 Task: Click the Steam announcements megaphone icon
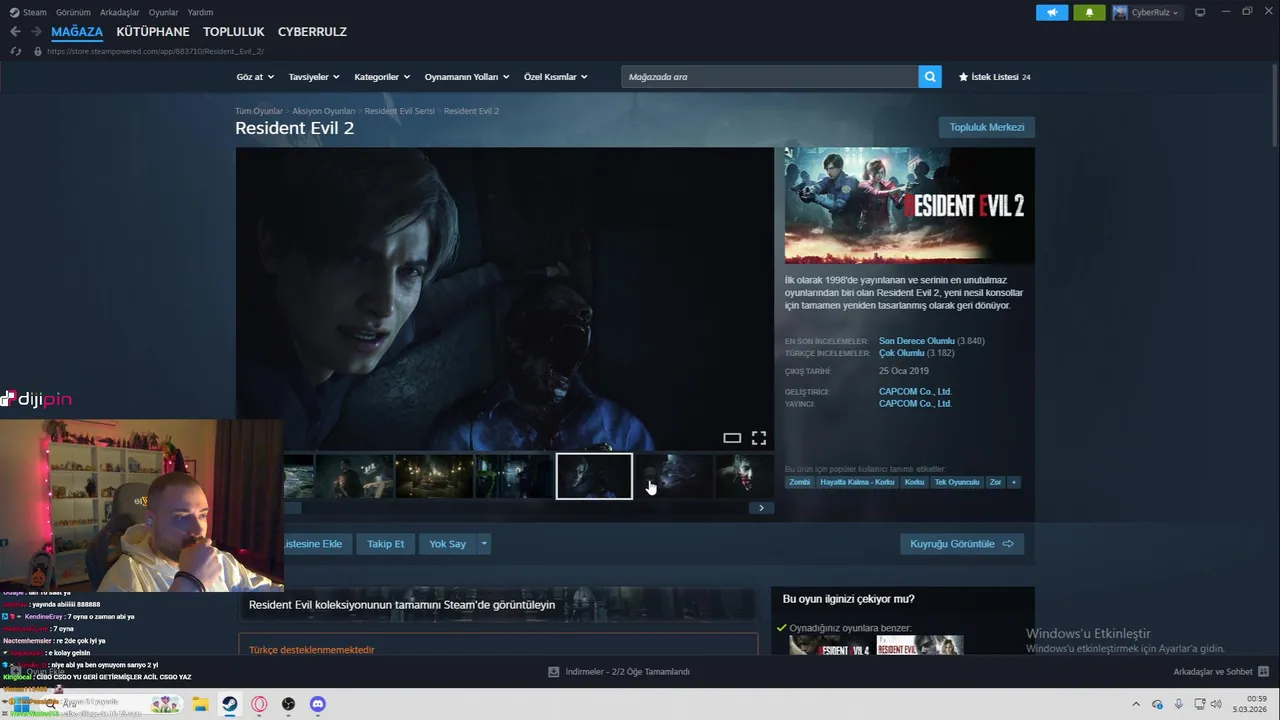1052,12
